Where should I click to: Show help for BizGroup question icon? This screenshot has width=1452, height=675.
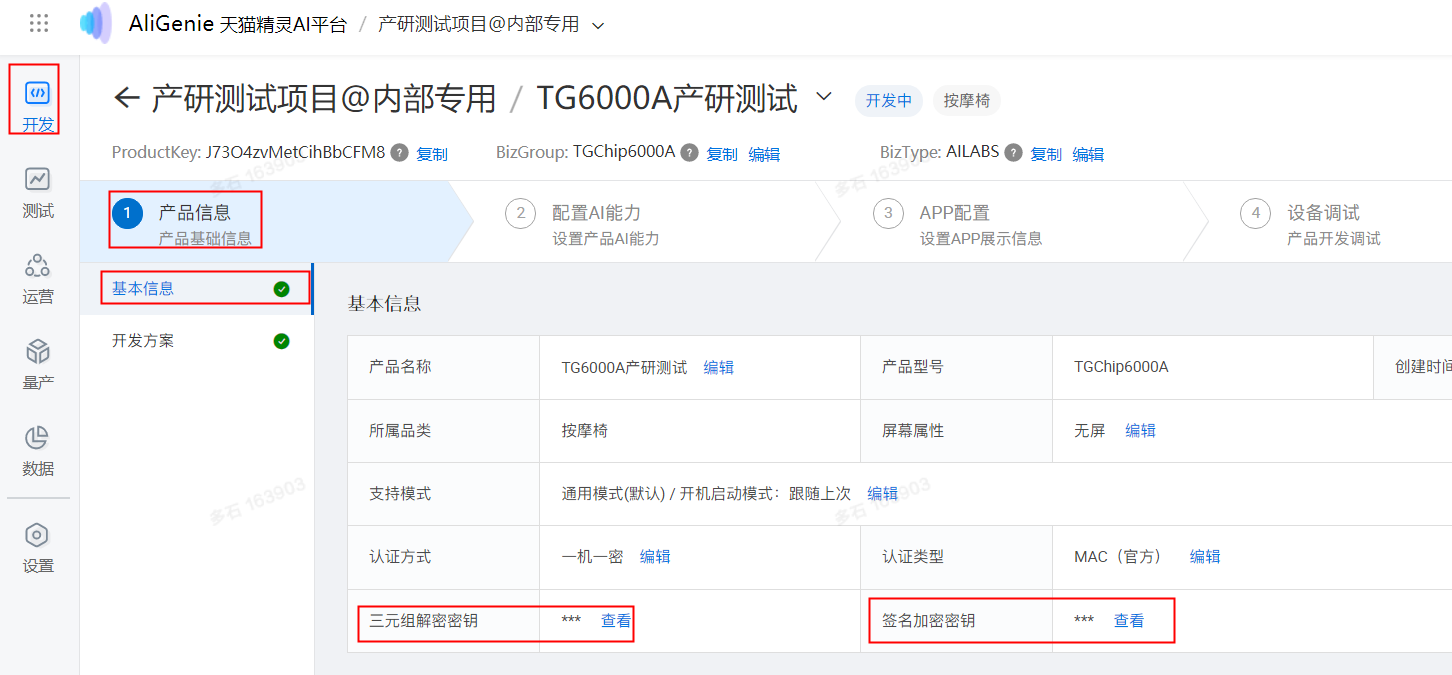690,153
